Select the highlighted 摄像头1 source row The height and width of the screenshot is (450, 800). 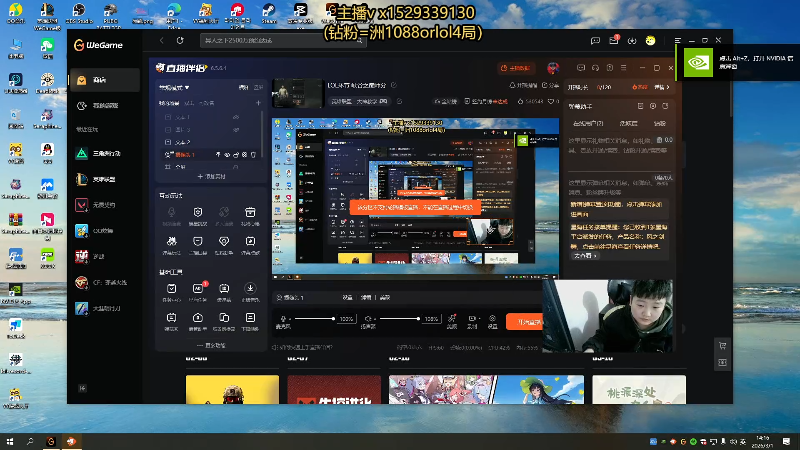tap(211, 155)
